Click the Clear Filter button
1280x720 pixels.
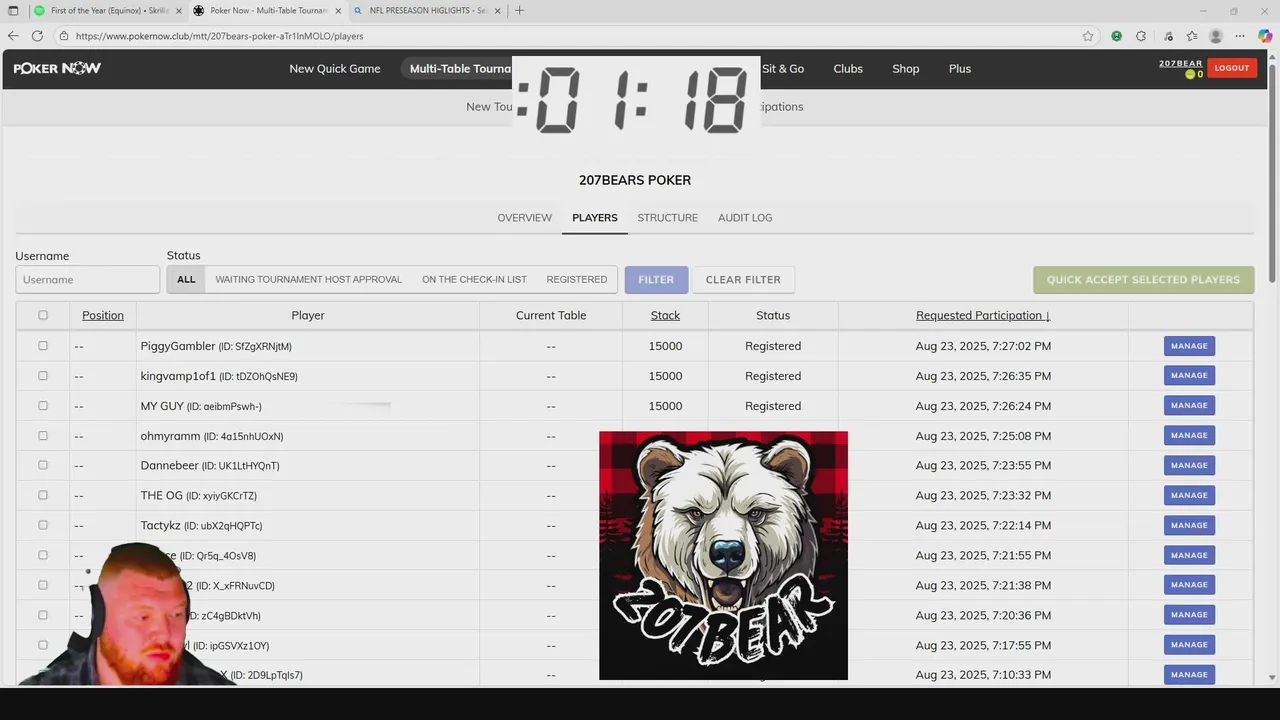click(743, 280)
